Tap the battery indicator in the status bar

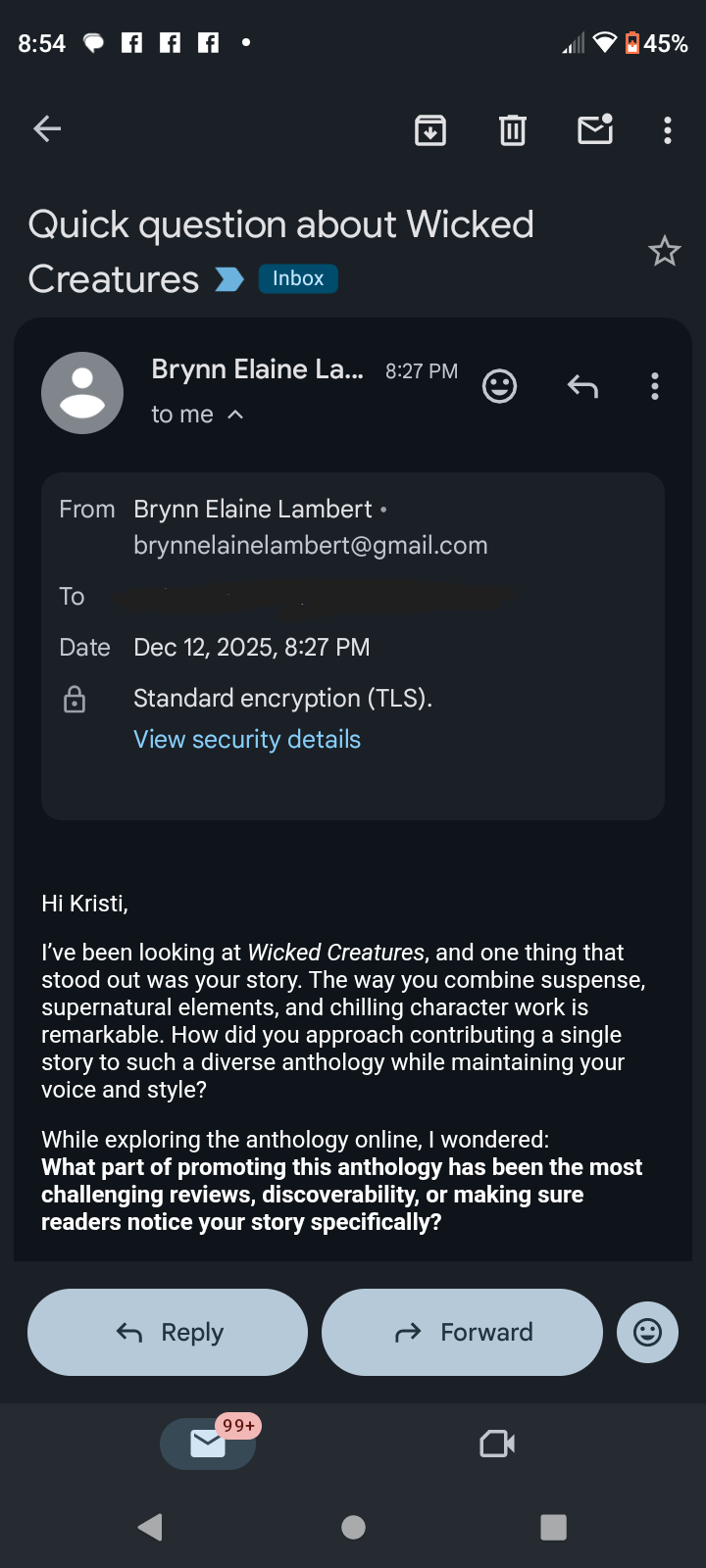pyautogui.click(x=633, y=42)
